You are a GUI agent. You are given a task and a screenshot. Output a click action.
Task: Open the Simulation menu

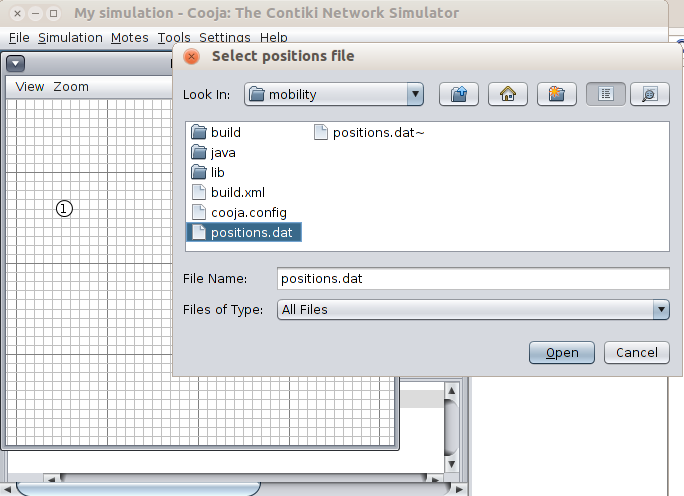[x=70, y=38]
